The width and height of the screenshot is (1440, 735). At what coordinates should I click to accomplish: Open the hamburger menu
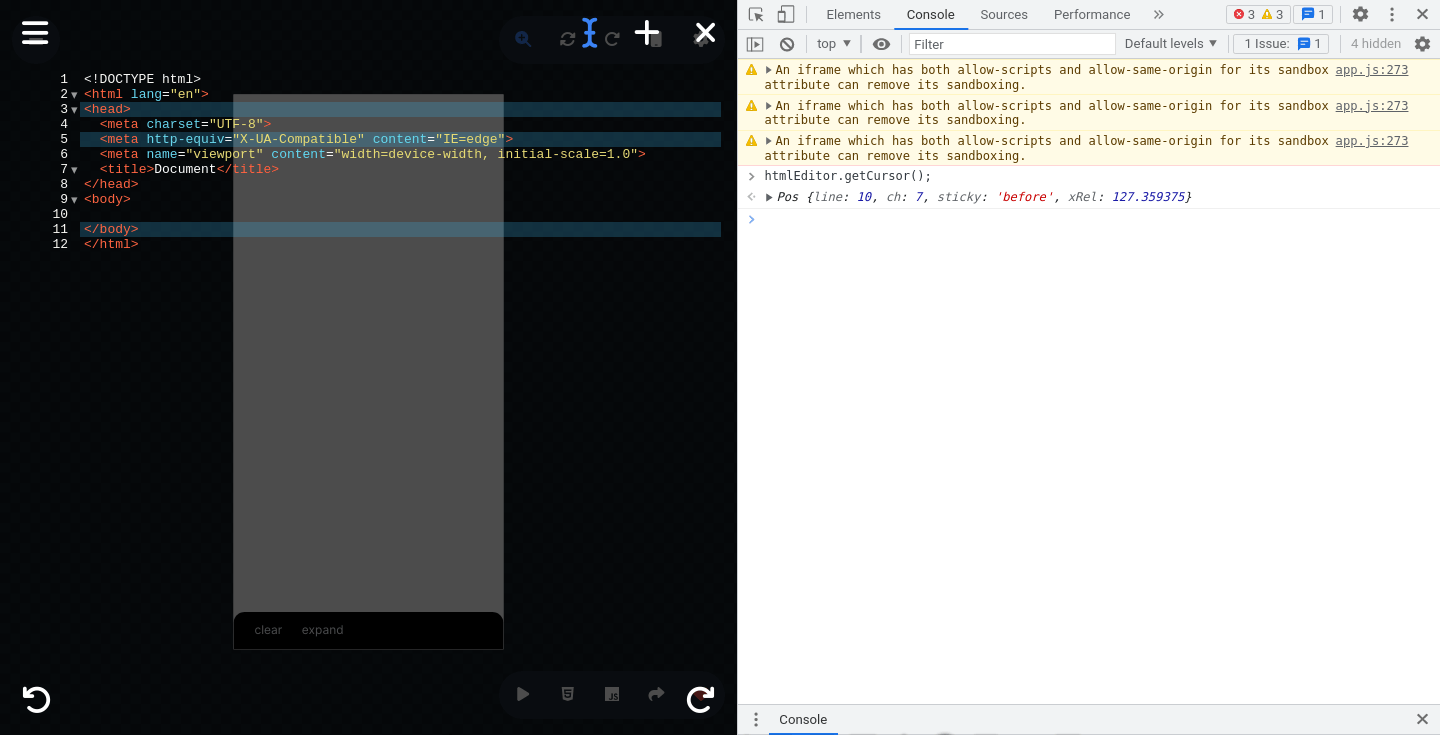click(35, 33)
